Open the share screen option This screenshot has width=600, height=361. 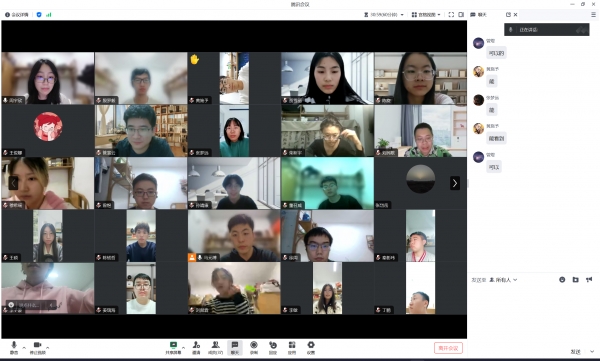click(173, 347)
